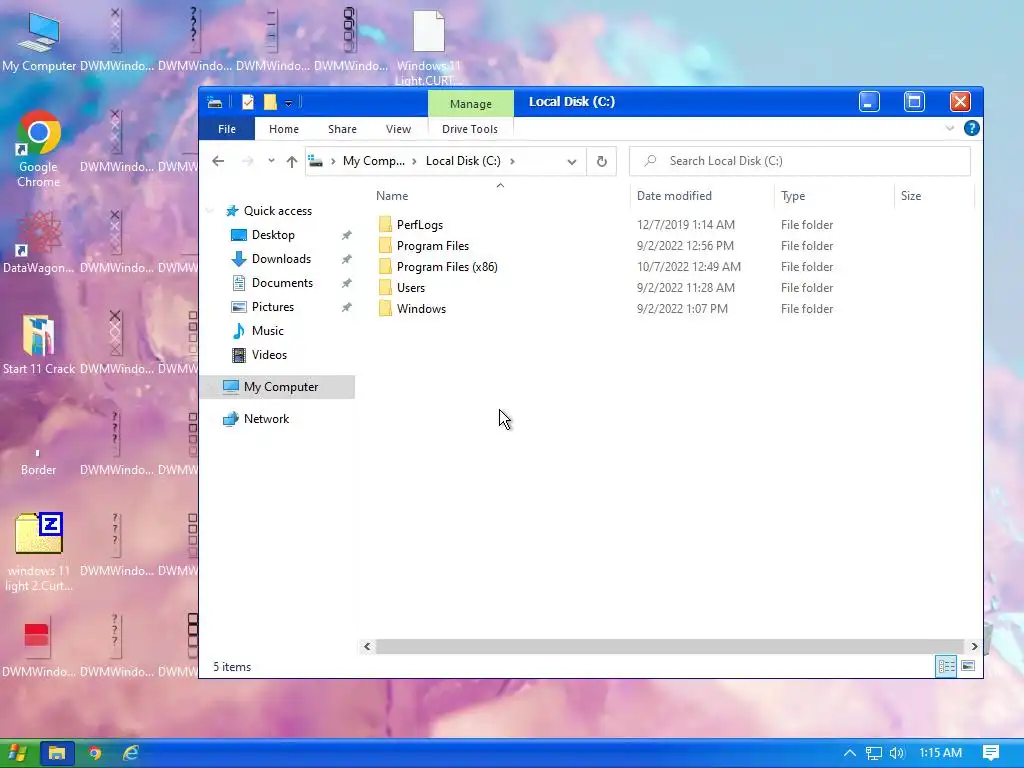Select the Program Files (x86) folder

point(438,266)
